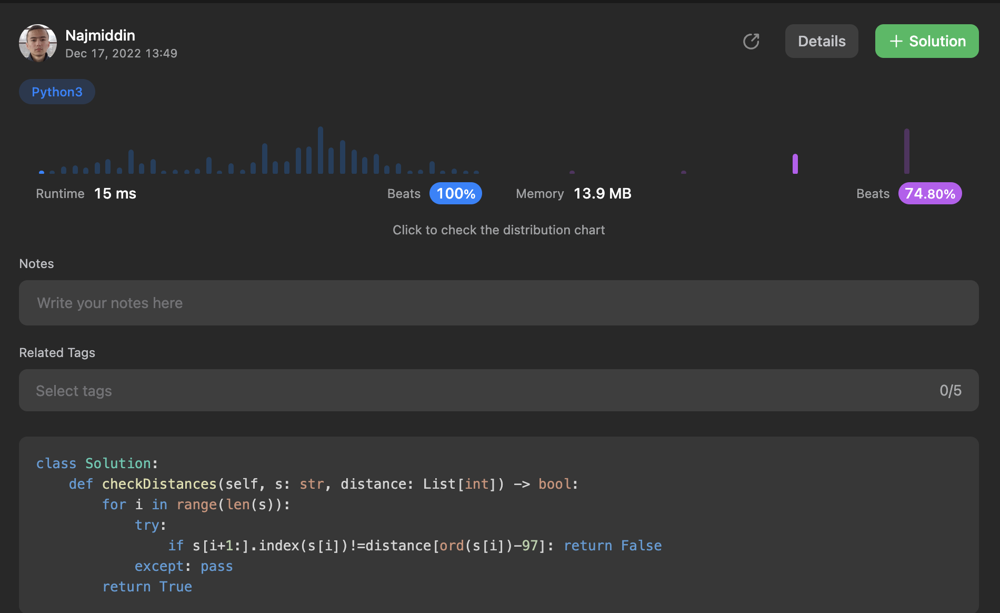Expand the Details panel
1000x613 pixels.
(821, 41)
